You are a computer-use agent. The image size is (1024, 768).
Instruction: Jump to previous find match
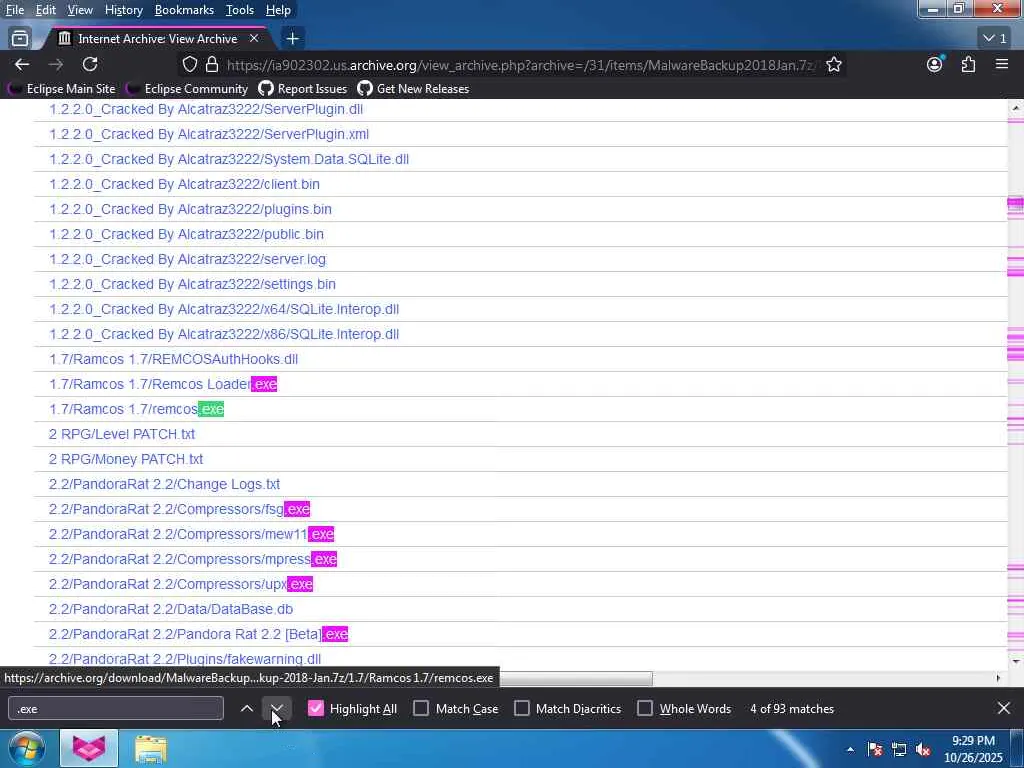click(x=247, y=709)
